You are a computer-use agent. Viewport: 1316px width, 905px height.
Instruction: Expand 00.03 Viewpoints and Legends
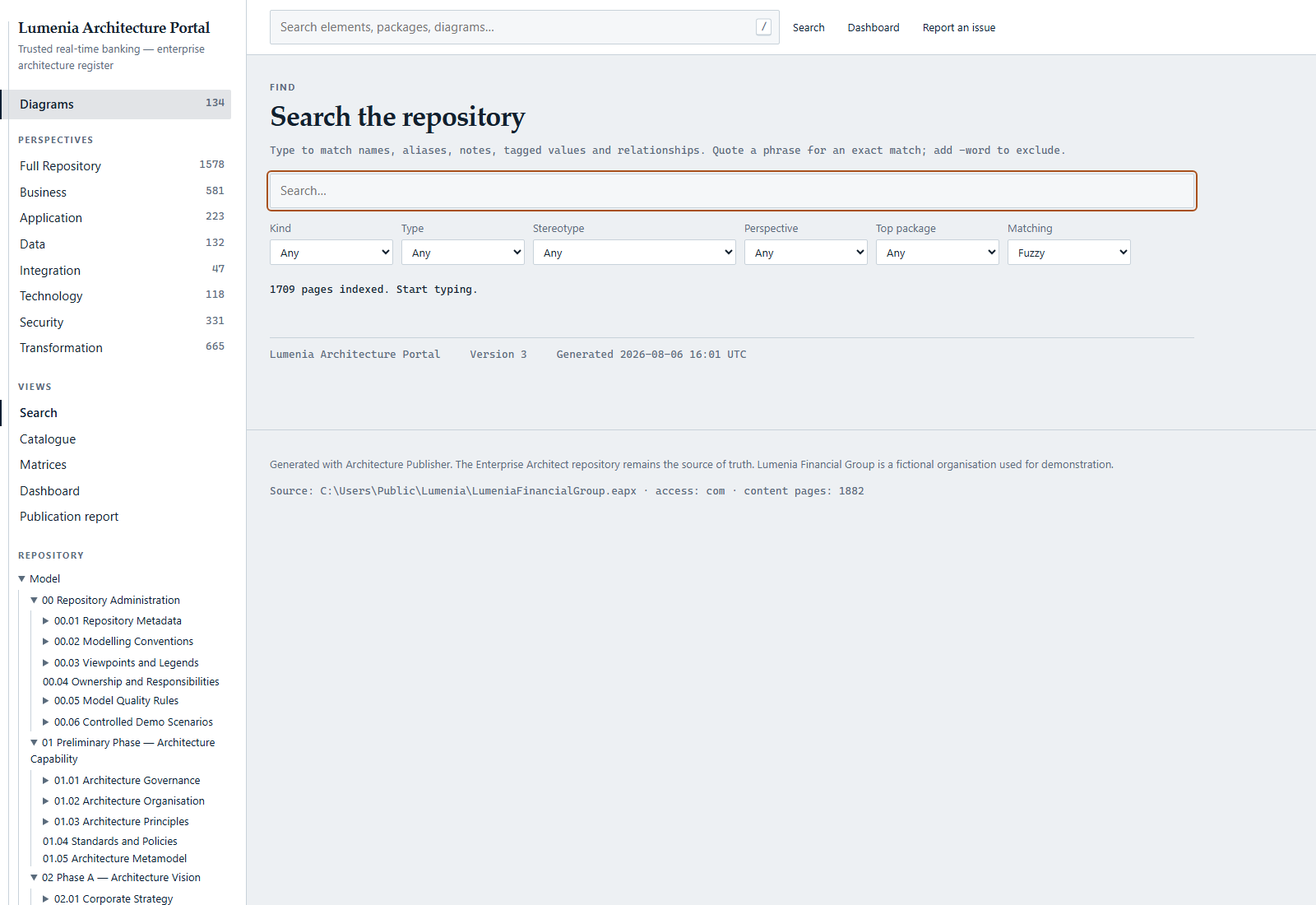(46, 663)
